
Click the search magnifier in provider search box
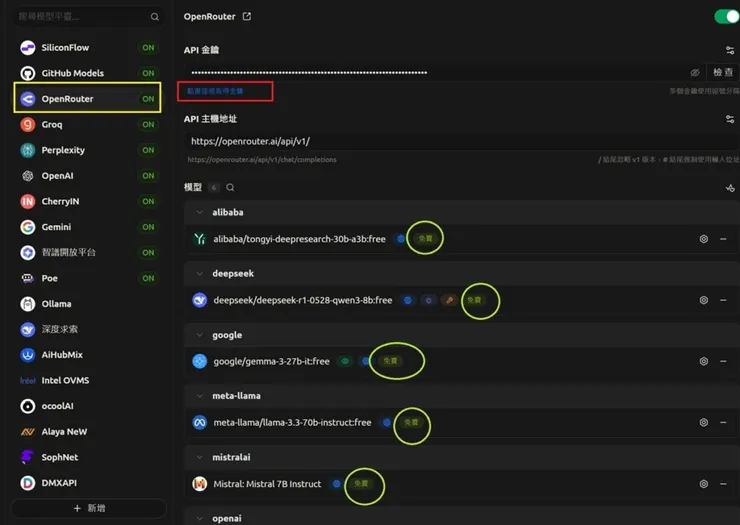coord(154,17)
